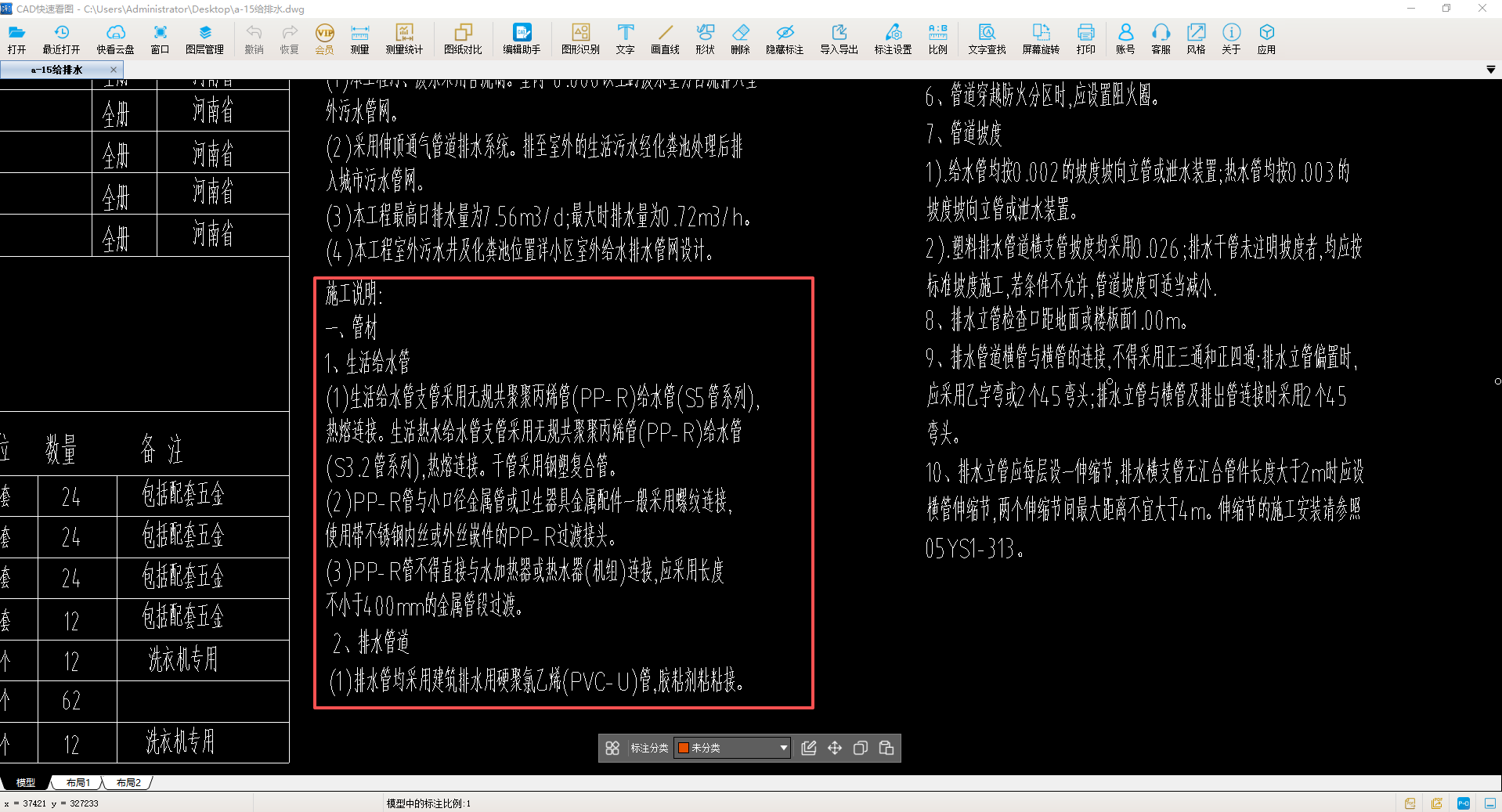Choose the 形状 shape tool
Screen dimensions: 1502x812
[705, 38]
